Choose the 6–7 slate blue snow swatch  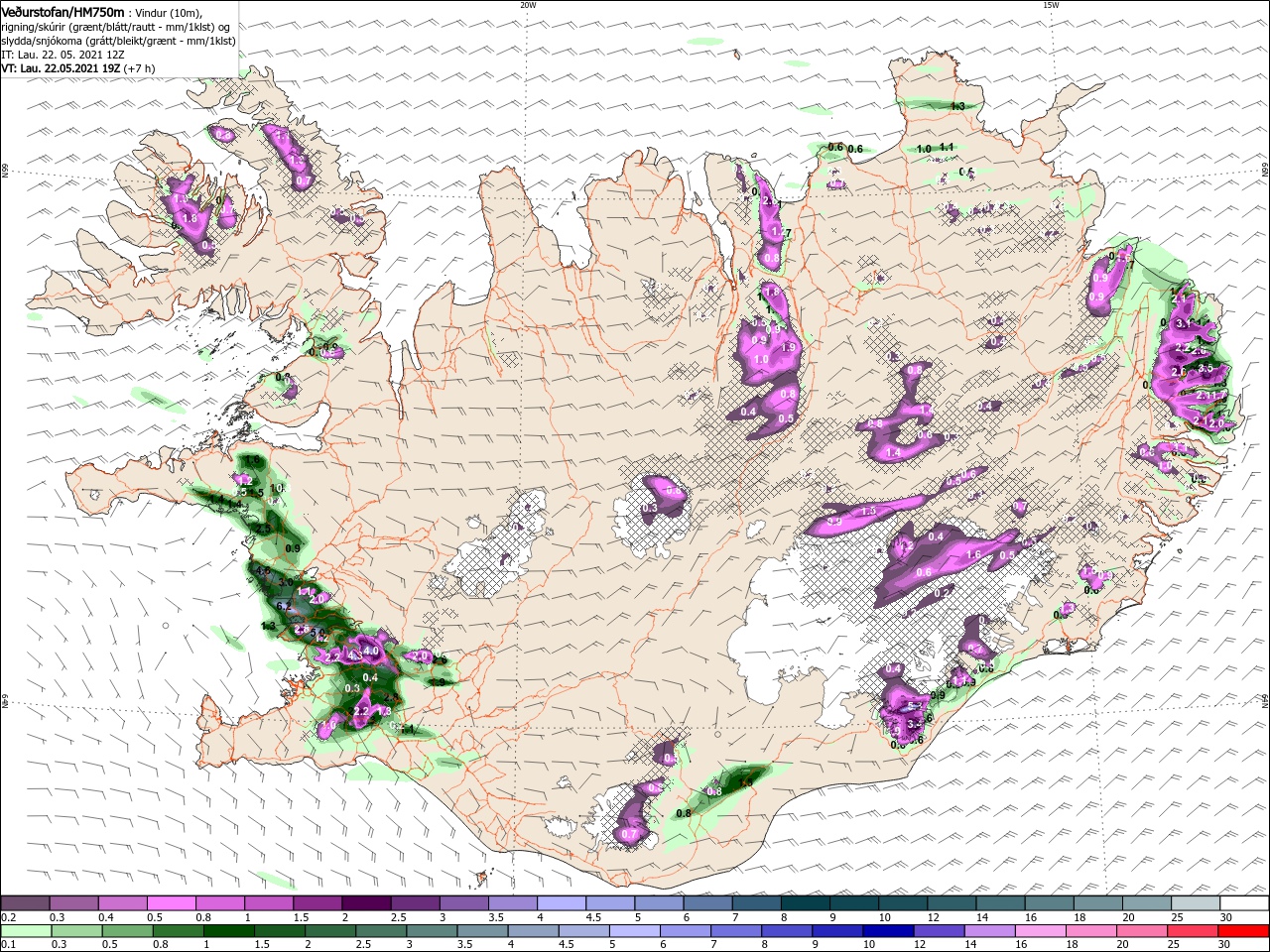(706, 903)
